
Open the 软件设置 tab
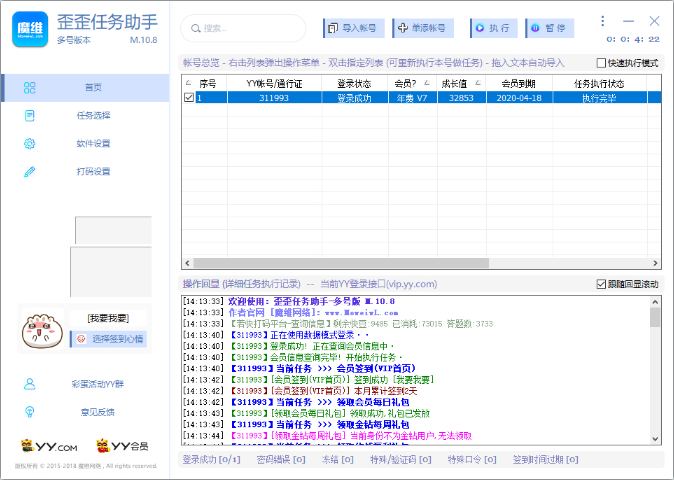click(85, 144)
